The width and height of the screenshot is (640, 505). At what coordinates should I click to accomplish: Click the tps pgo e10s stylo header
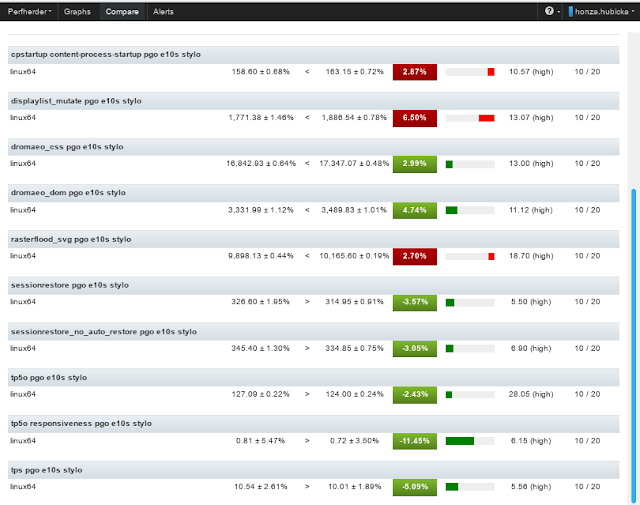313,470
